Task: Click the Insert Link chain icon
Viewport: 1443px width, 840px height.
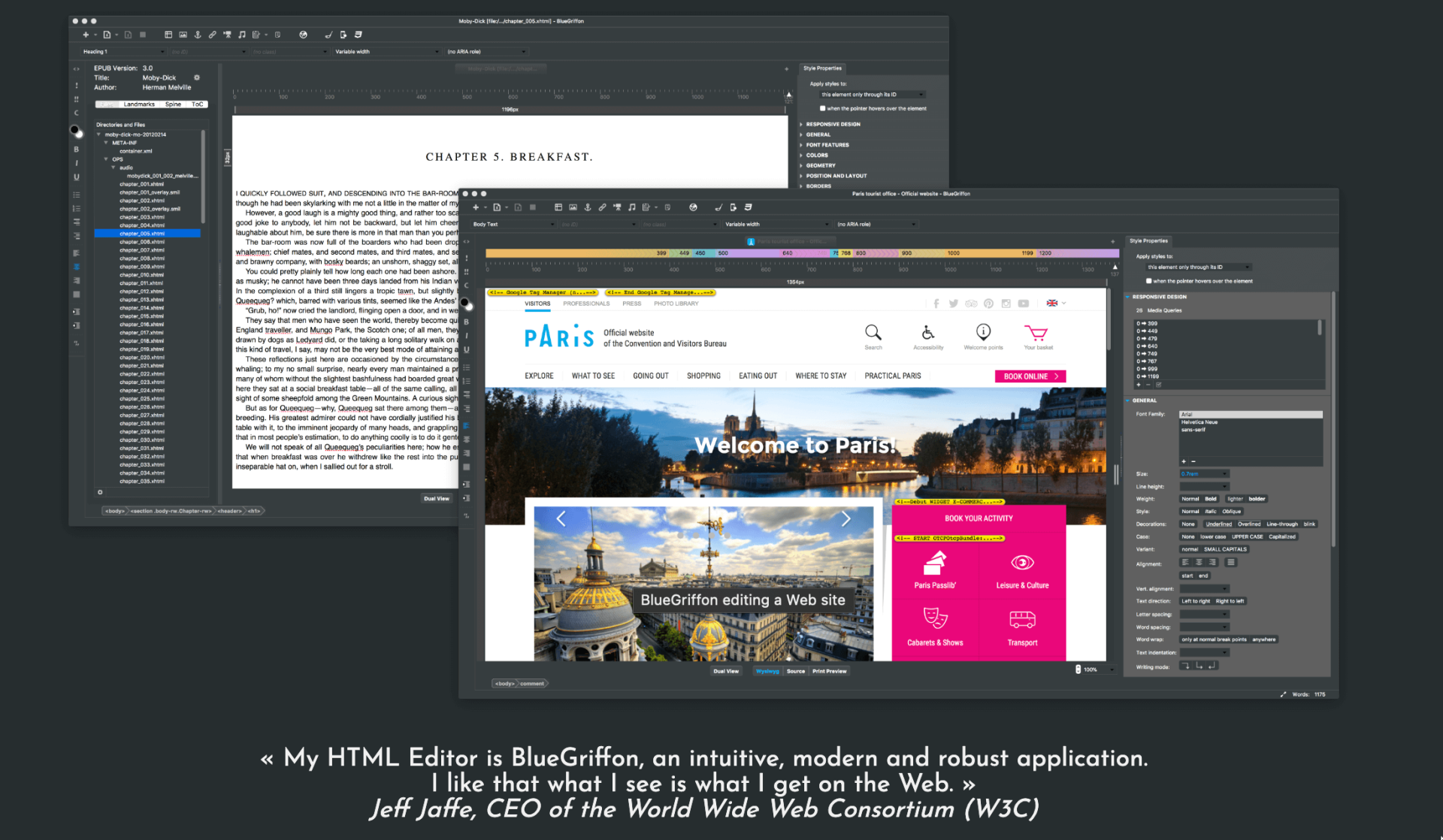Action: (602, 207)
